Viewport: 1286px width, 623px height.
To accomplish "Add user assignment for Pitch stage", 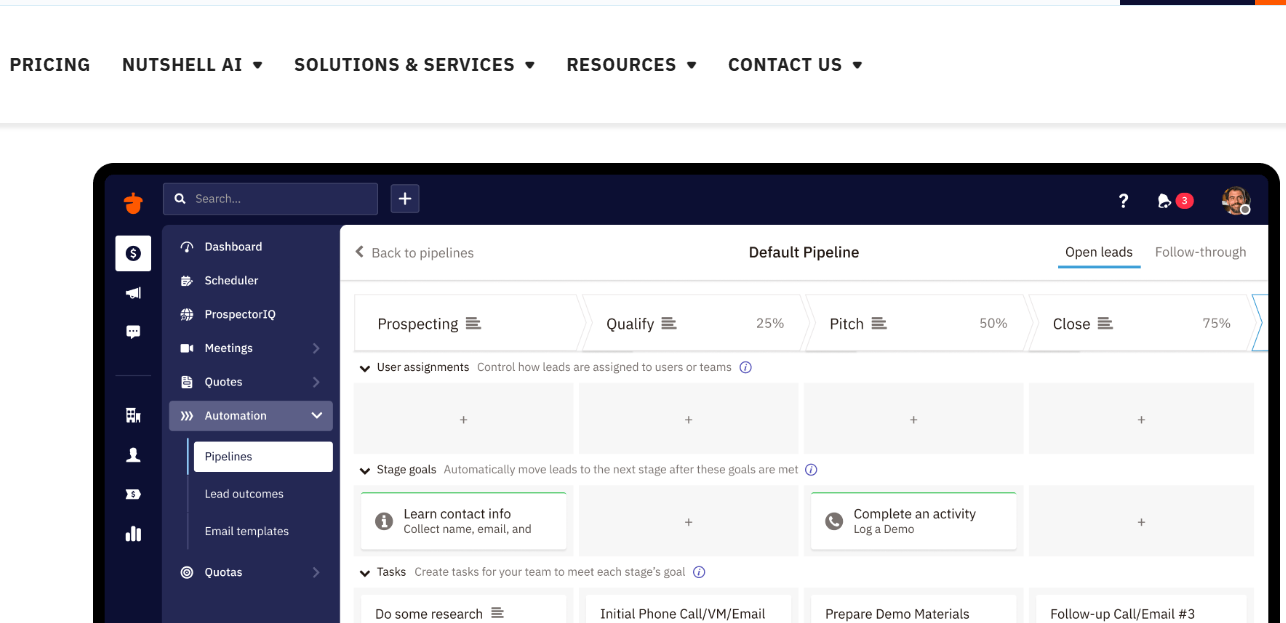I will (x=913, y=420).
